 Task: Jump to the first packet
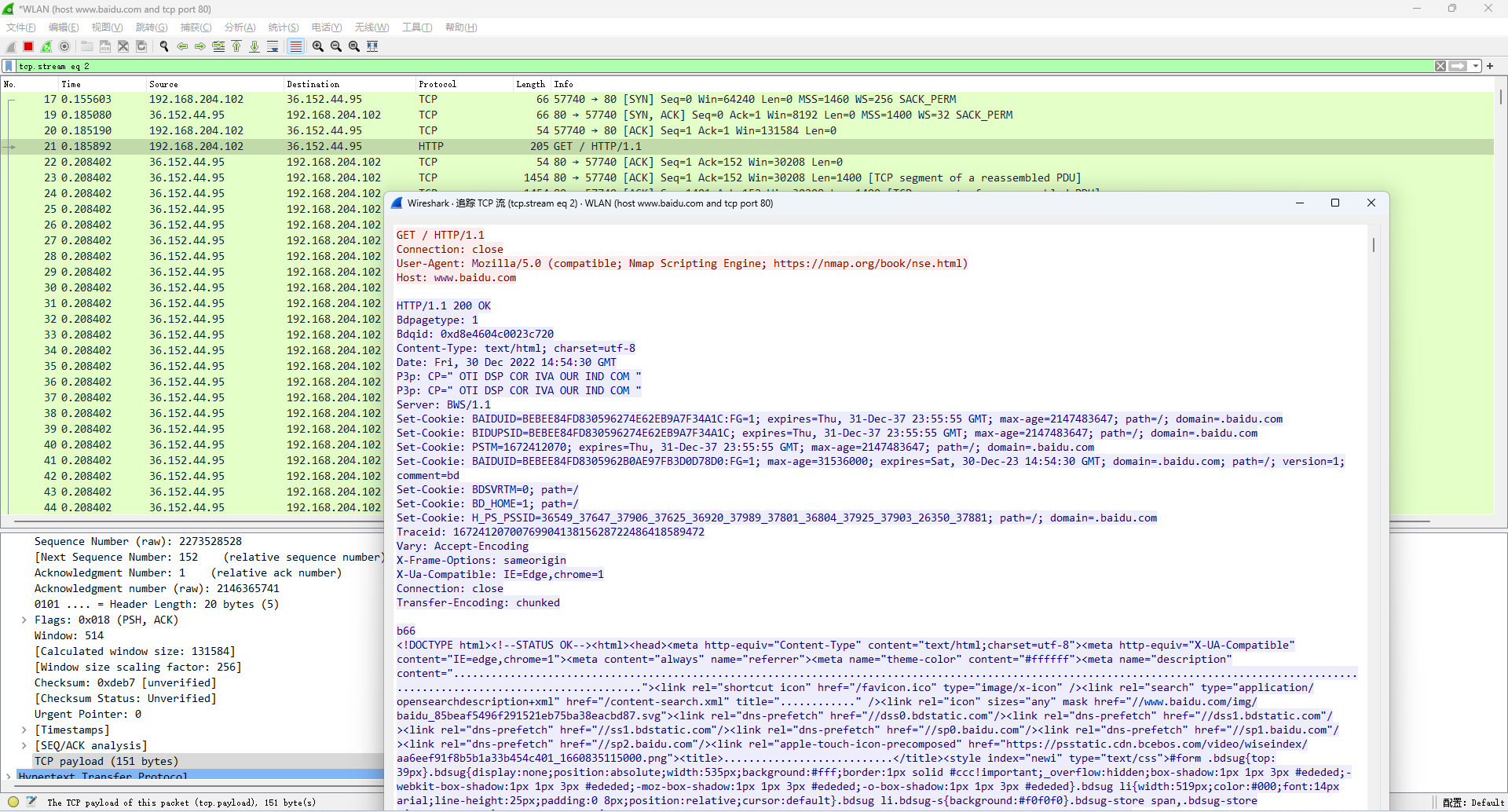click(x=236, y=46)
